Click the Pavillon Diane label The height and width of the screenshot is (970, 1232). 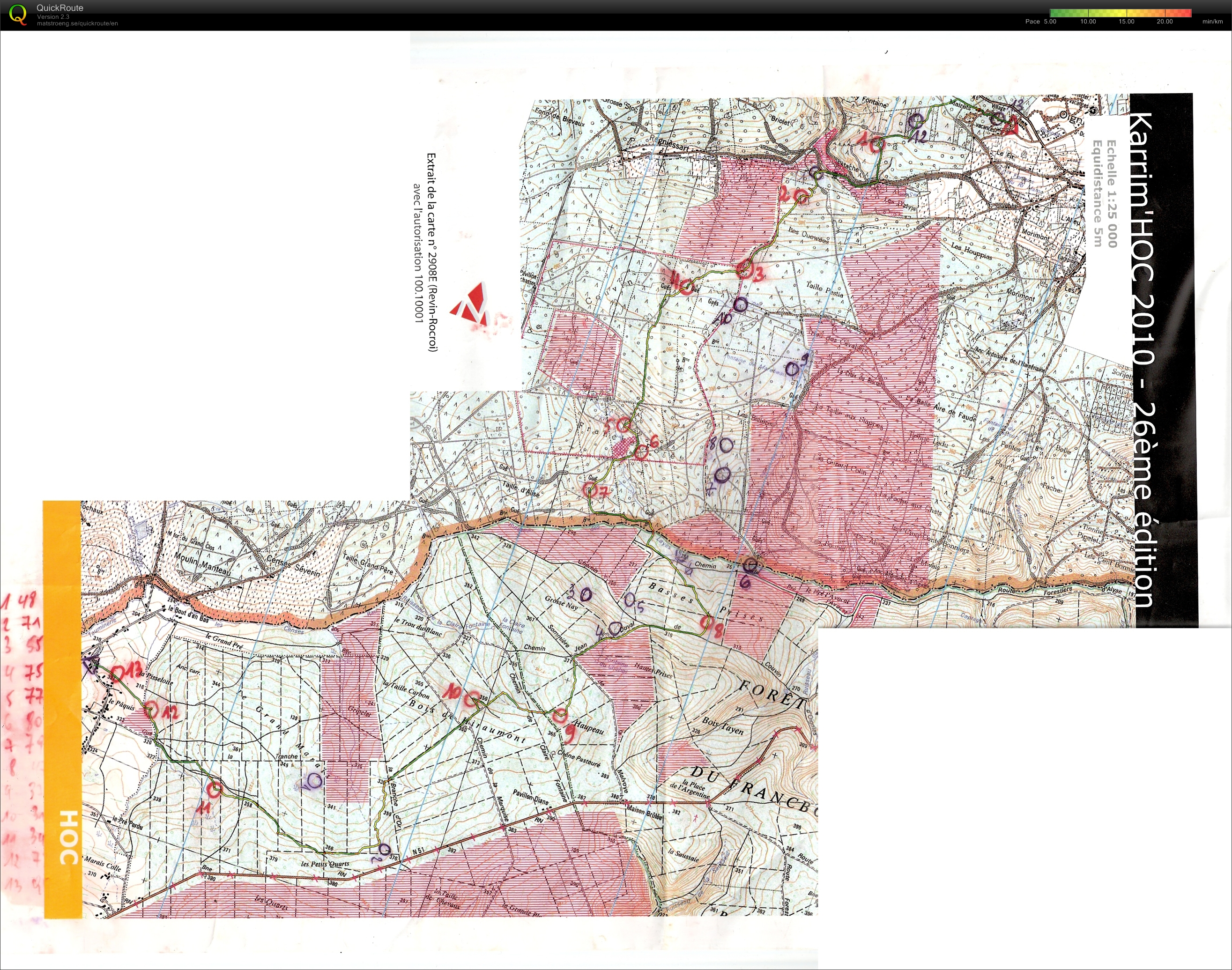531,797
